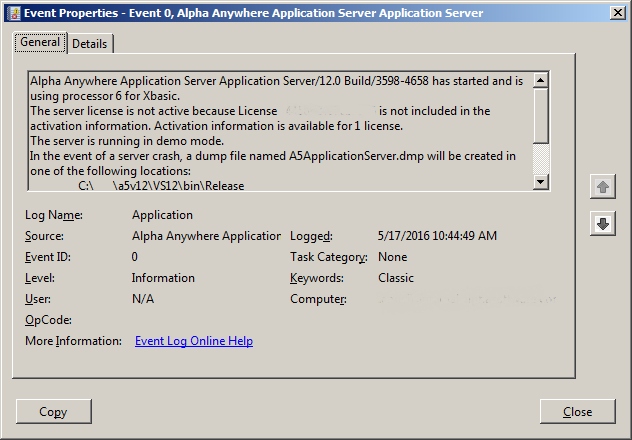Click the Copy button
This screenshot has height=440, width=632.
[x=54, y=411]
